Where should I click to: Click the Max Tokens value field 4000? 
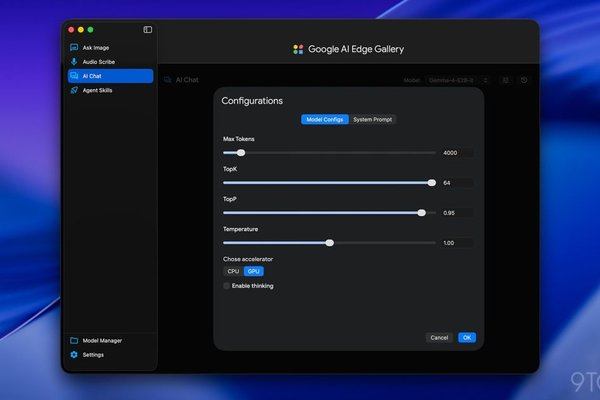click(457, 153)
